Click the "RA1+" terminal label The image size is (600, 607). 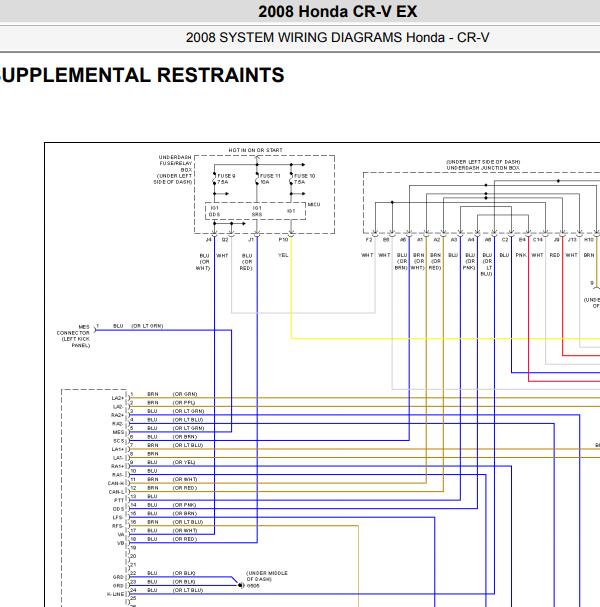click(x=117, y=466)
